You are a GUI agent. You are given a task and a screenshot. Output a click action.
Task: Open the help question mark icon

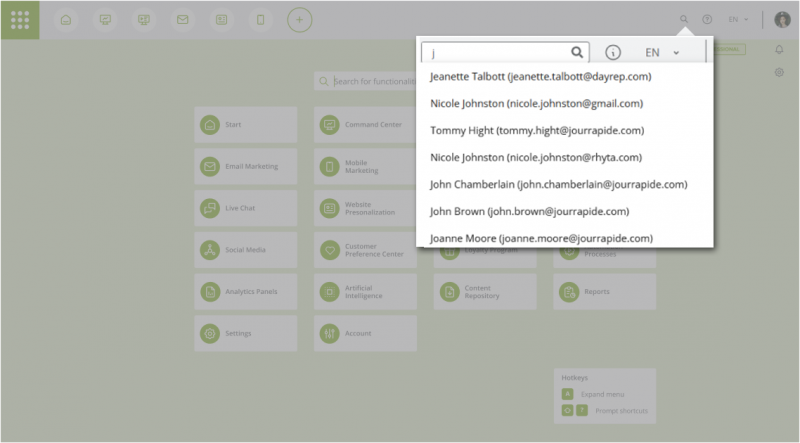click(707, 19)
